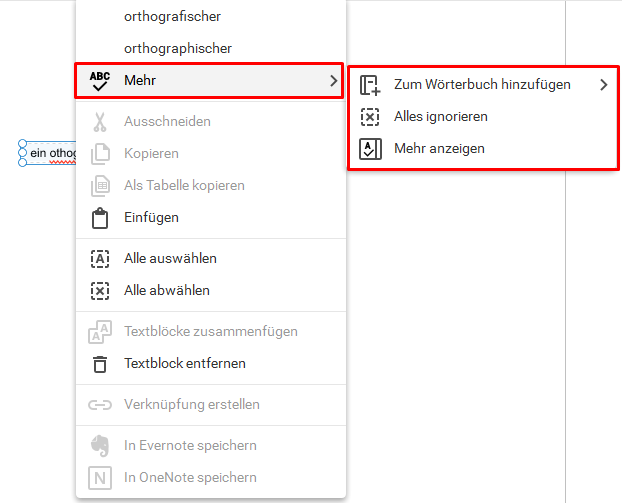Click the dashed X icon for Alle abwählen
The image size is (622, 503).
100,291
